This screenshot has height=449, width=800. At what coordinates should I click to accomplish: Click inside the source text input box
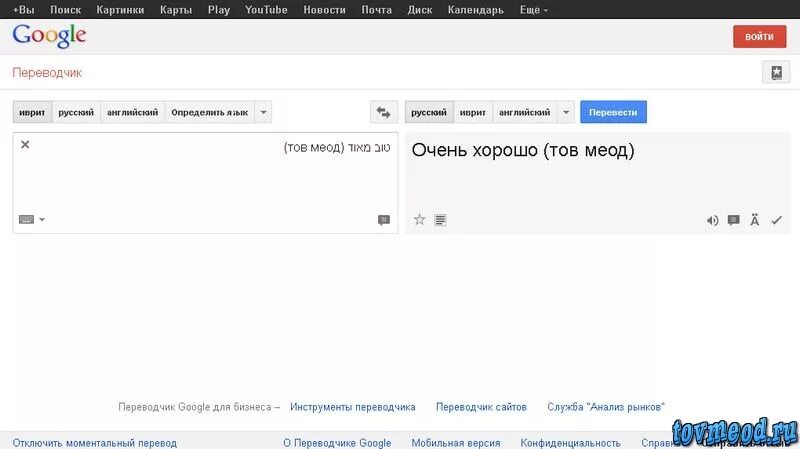(x=205, y=183)
